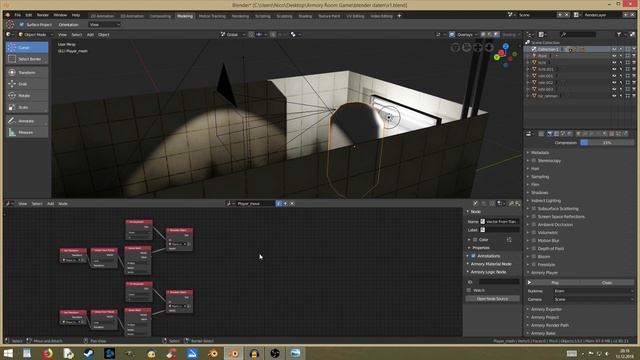Click the Windows Start button

(x=8, y=353)
